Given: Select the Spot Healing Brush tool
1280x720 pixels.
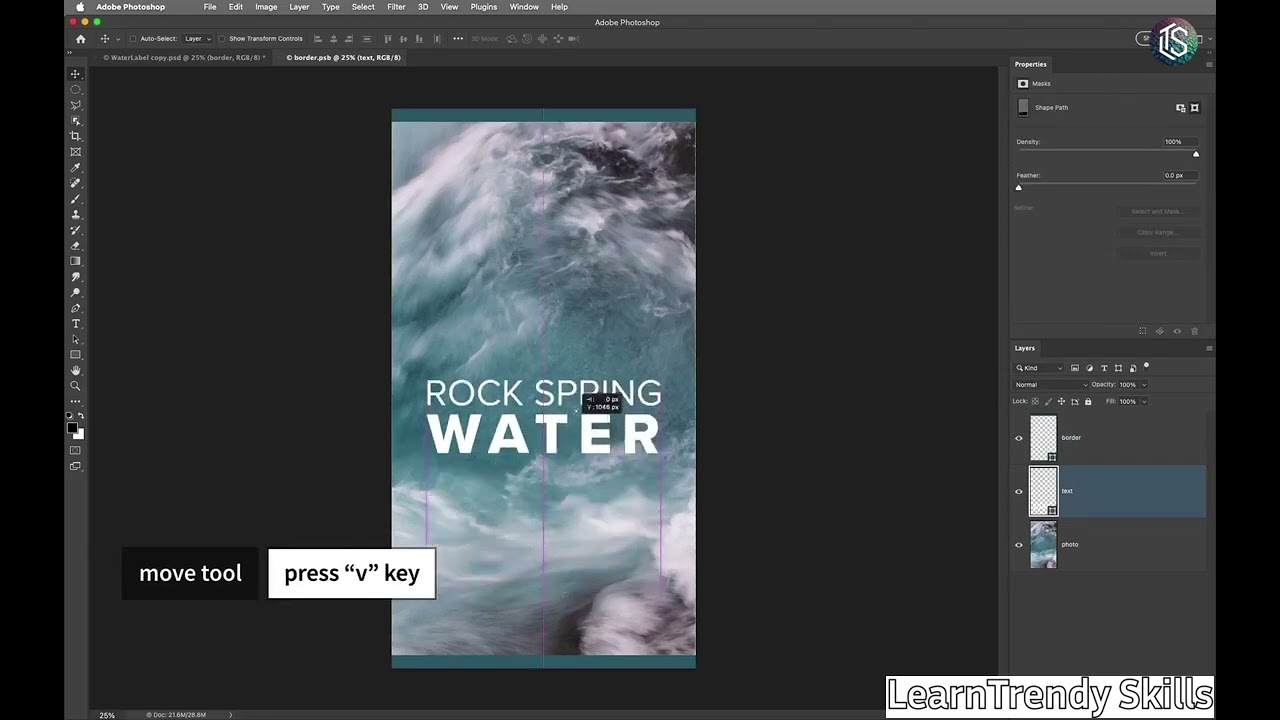Looking at the screenshot, I should click(x=75, y=183).
